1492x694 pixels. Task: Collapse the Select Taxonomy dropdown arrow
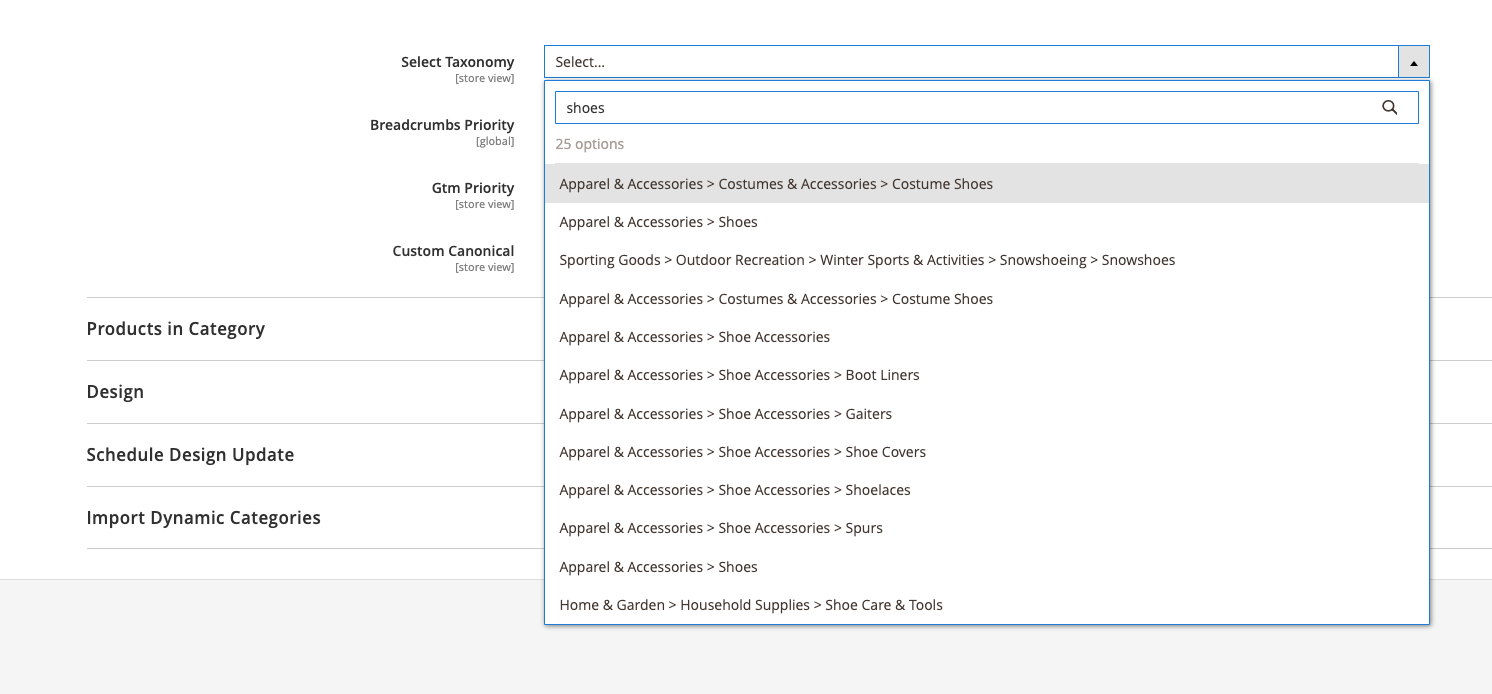tap(1413, 62)
